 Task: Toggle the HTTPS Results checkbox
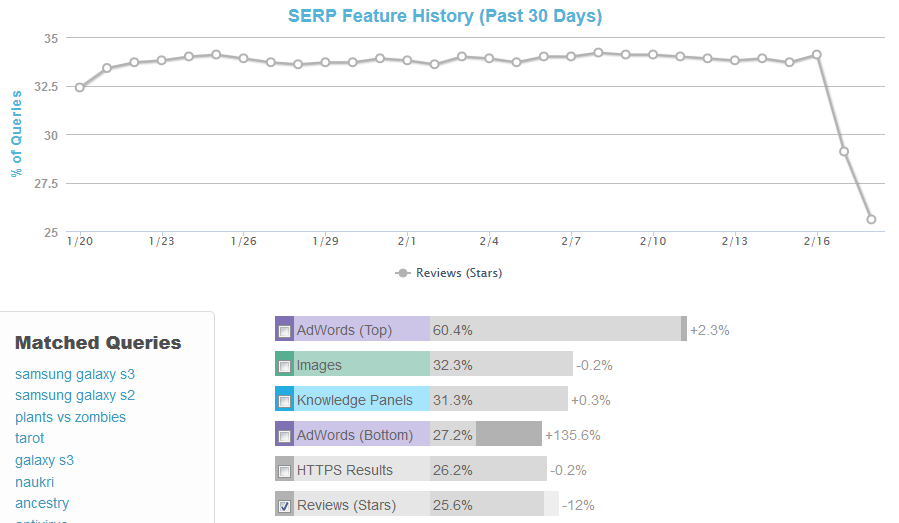click(x=285, y=472)
